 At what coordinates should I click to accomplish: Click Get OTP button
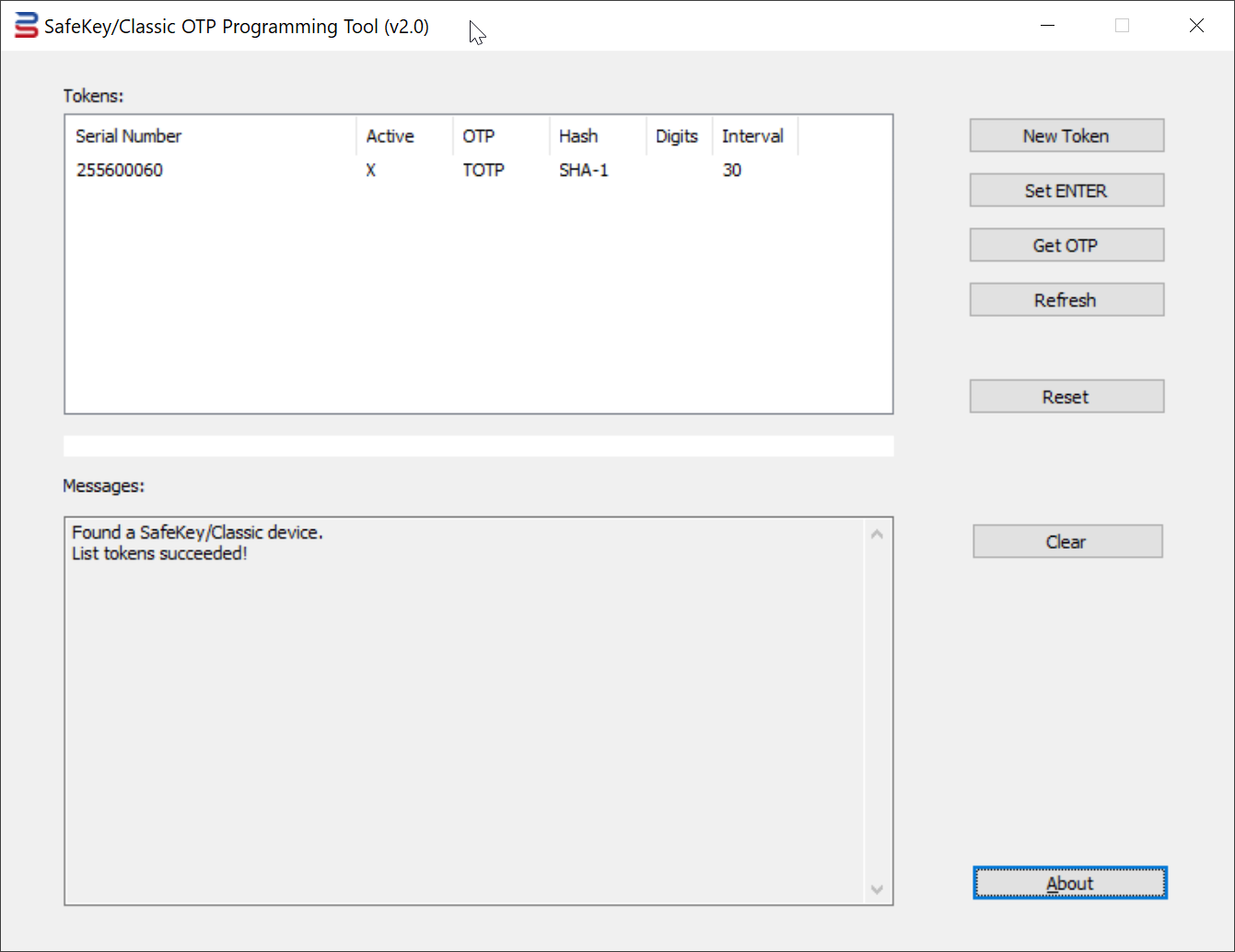pos(1066,246)
